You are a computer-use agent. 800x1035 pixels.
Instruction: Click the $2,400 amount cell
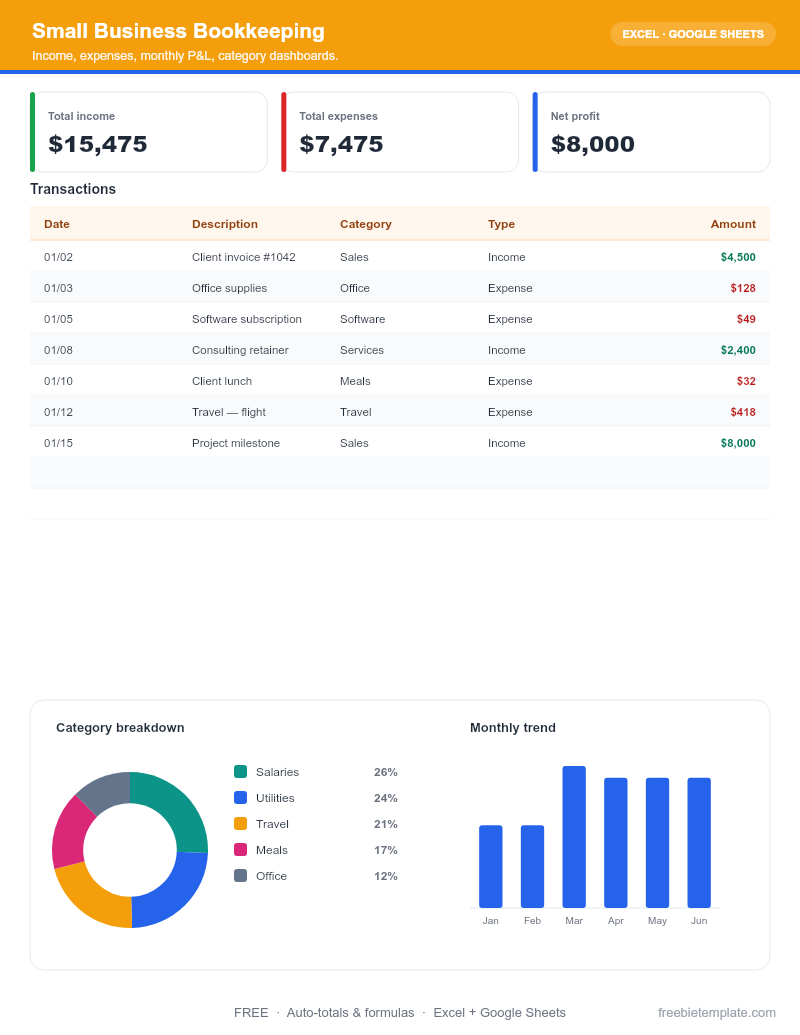[737, 350]
